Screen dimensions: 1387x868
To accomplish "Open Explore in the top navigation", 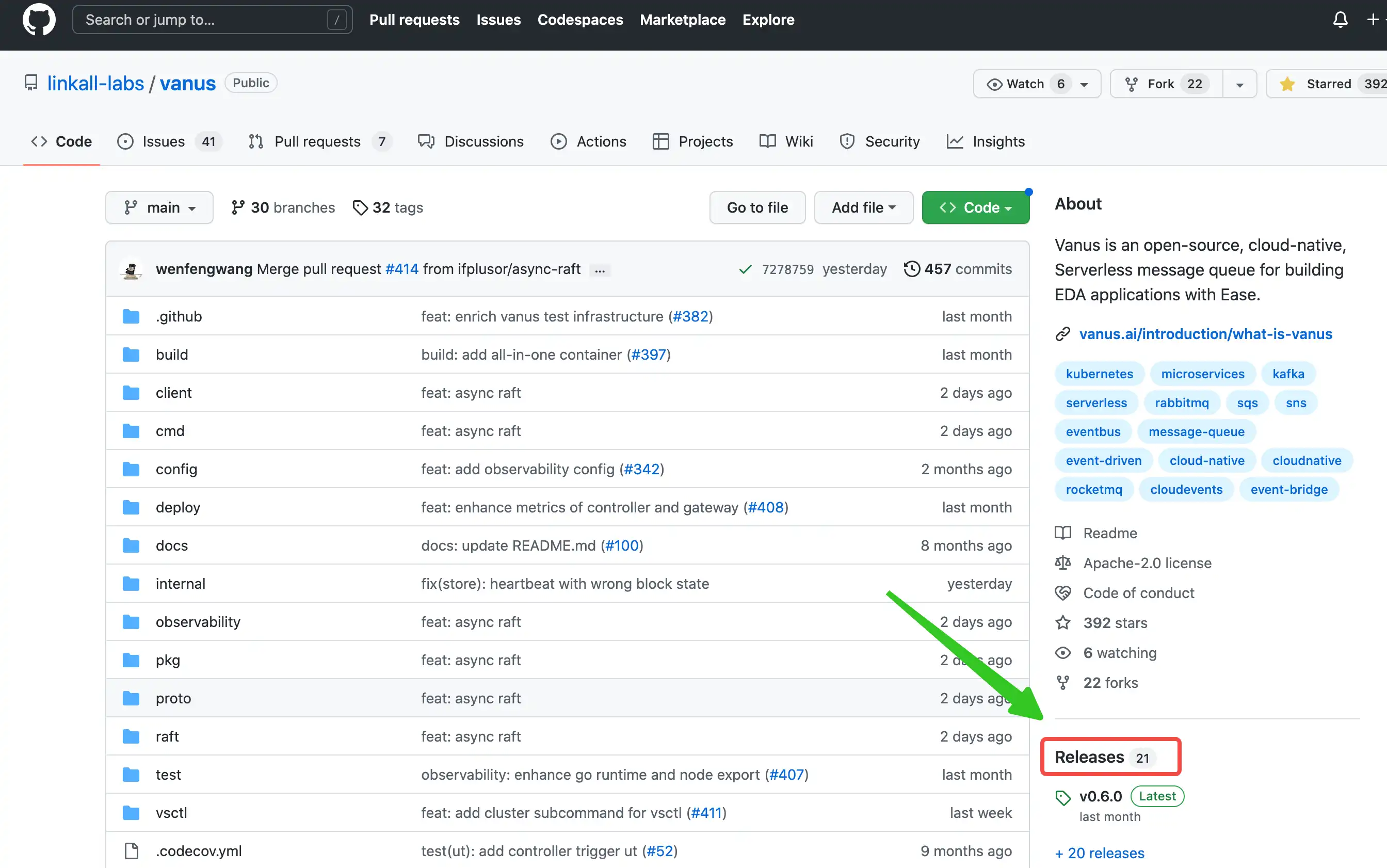I will coord(768,20).
